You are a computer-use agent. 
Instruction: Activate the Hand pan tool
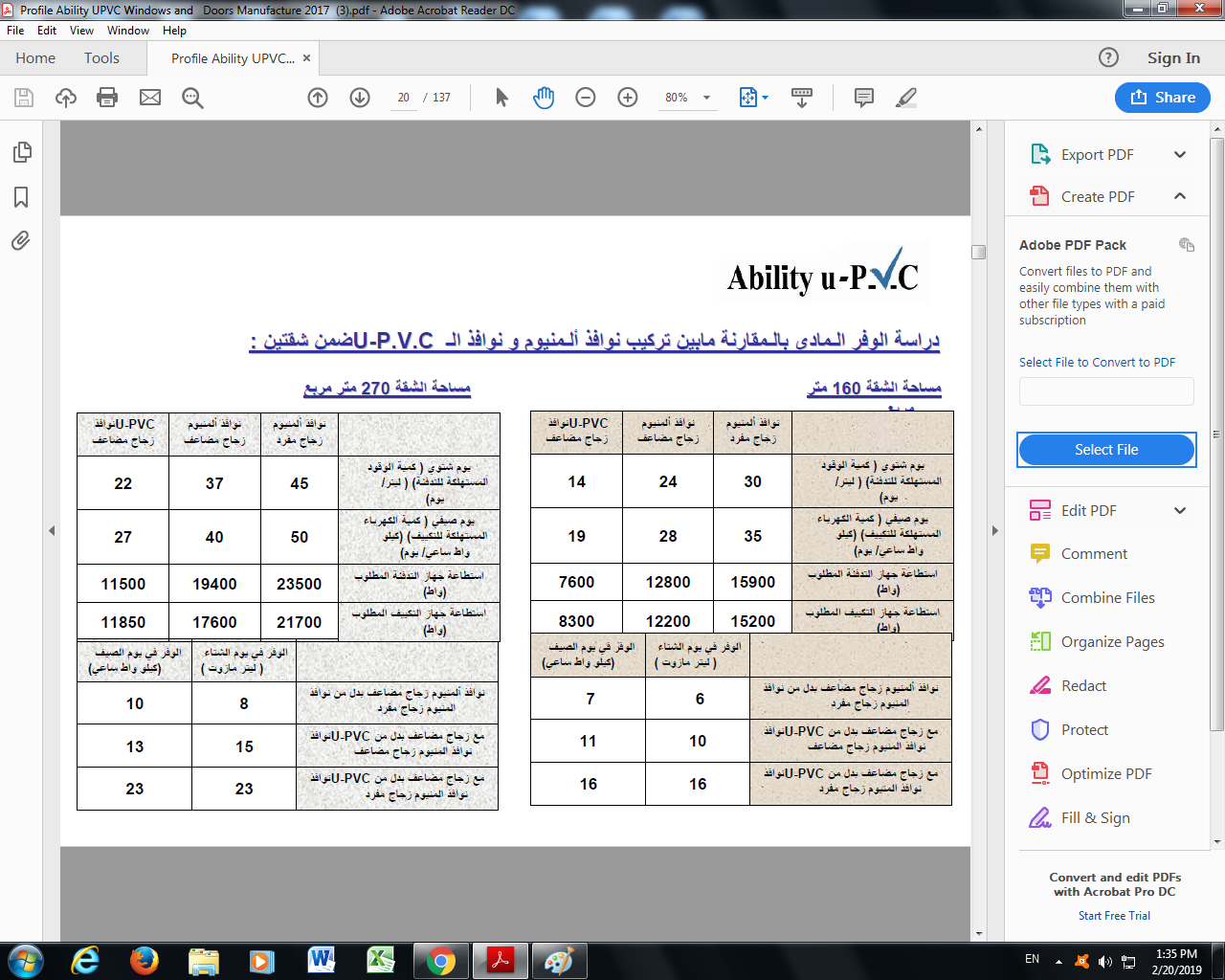pos(544,98)
